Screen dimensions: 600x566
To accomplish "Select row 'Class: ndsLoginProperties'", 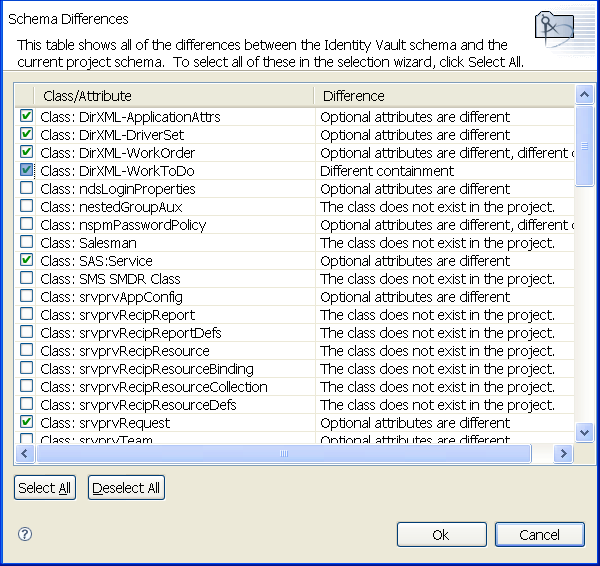I will coord(295,189).
